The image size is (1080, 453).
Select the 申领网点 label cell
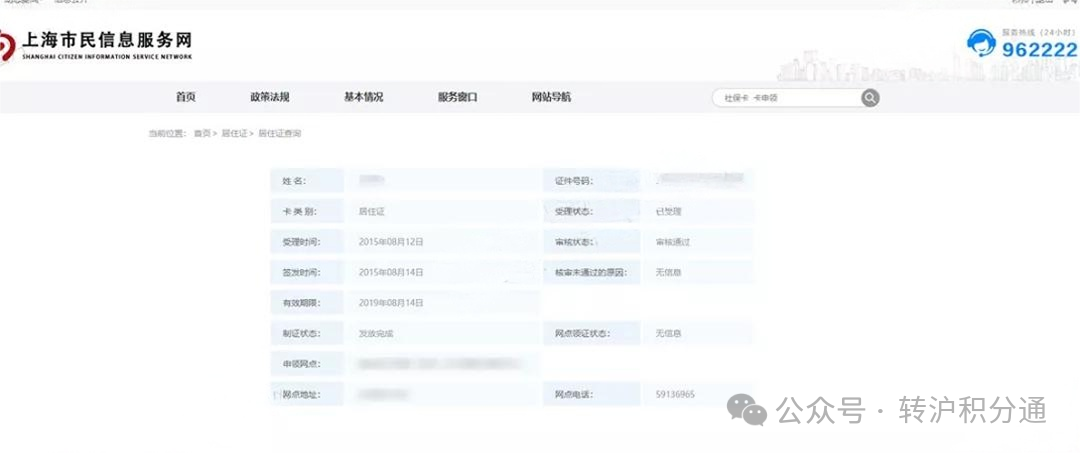tap(307, 363)
